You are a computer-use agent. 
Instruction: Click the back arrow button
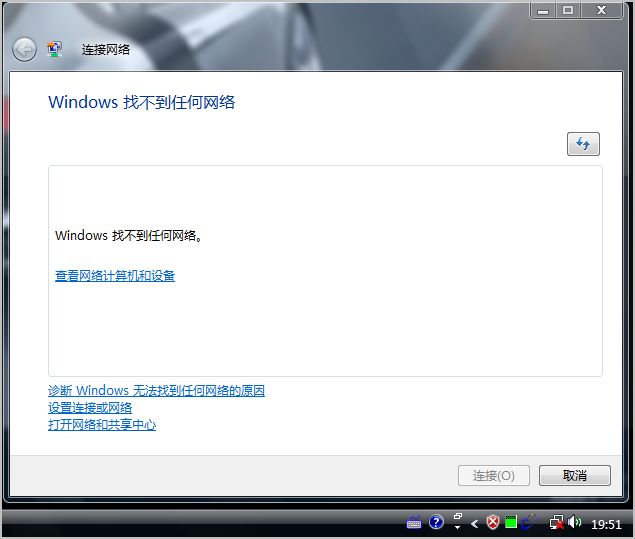tap(24, 49)
